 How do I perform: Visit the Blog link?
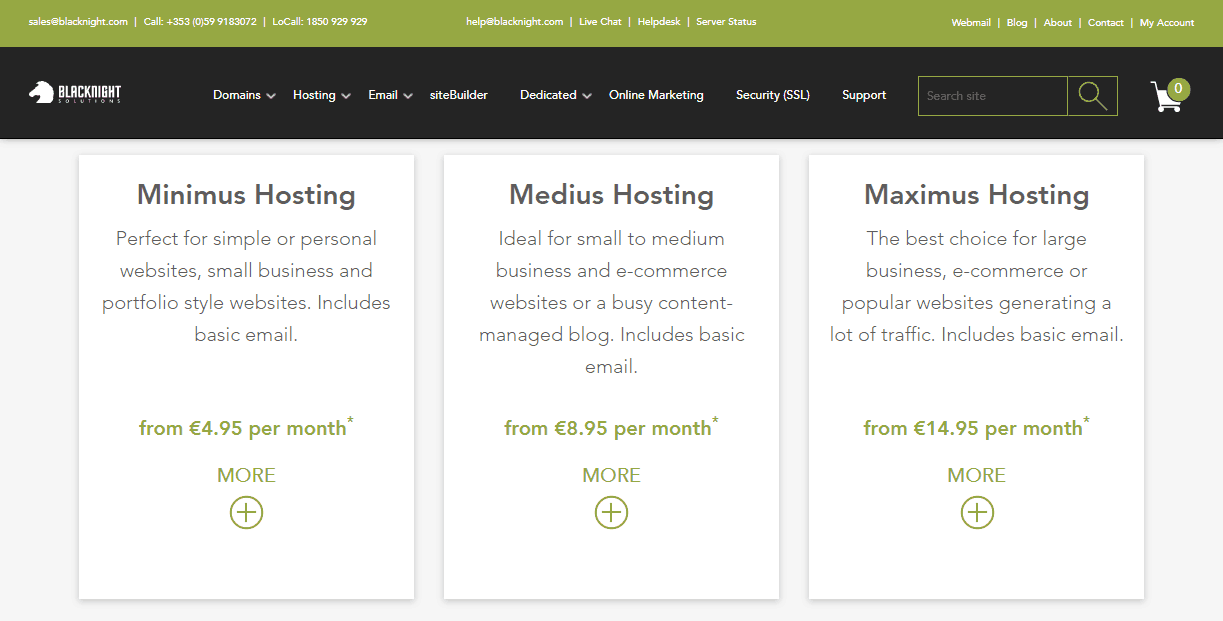tap(1017, 22)
